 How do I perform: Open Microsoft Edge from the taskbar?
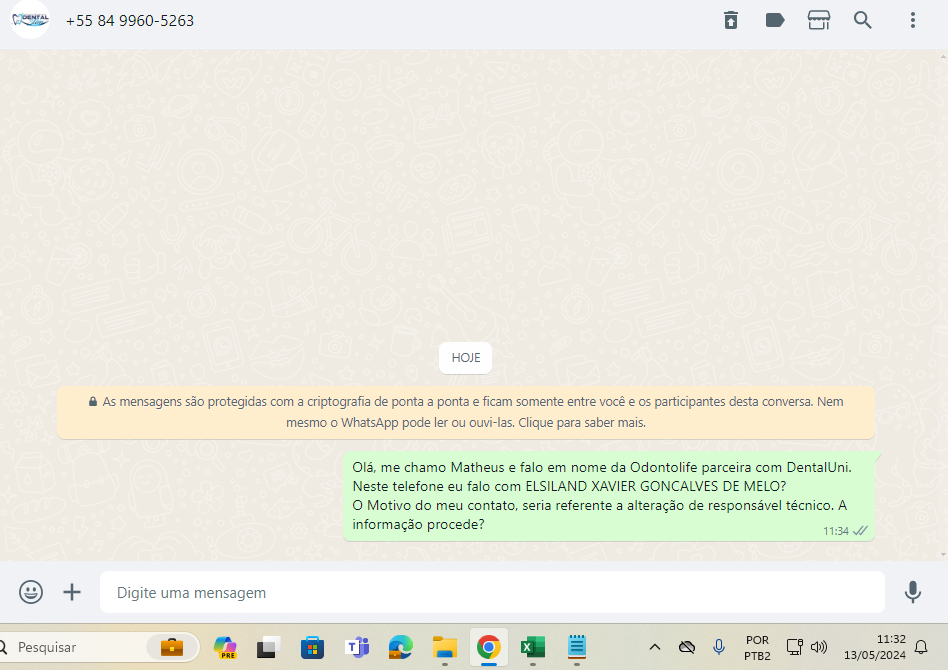(x=401, y=647)
